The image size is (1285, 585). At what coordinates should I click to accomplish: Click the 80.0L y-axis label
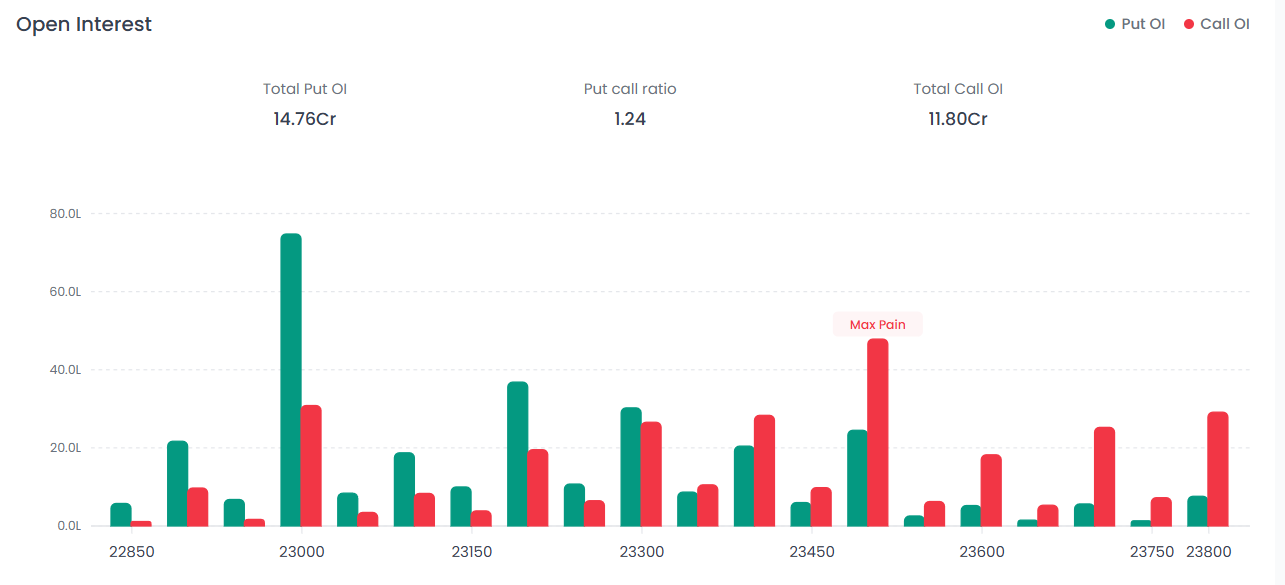pos(64,214)
